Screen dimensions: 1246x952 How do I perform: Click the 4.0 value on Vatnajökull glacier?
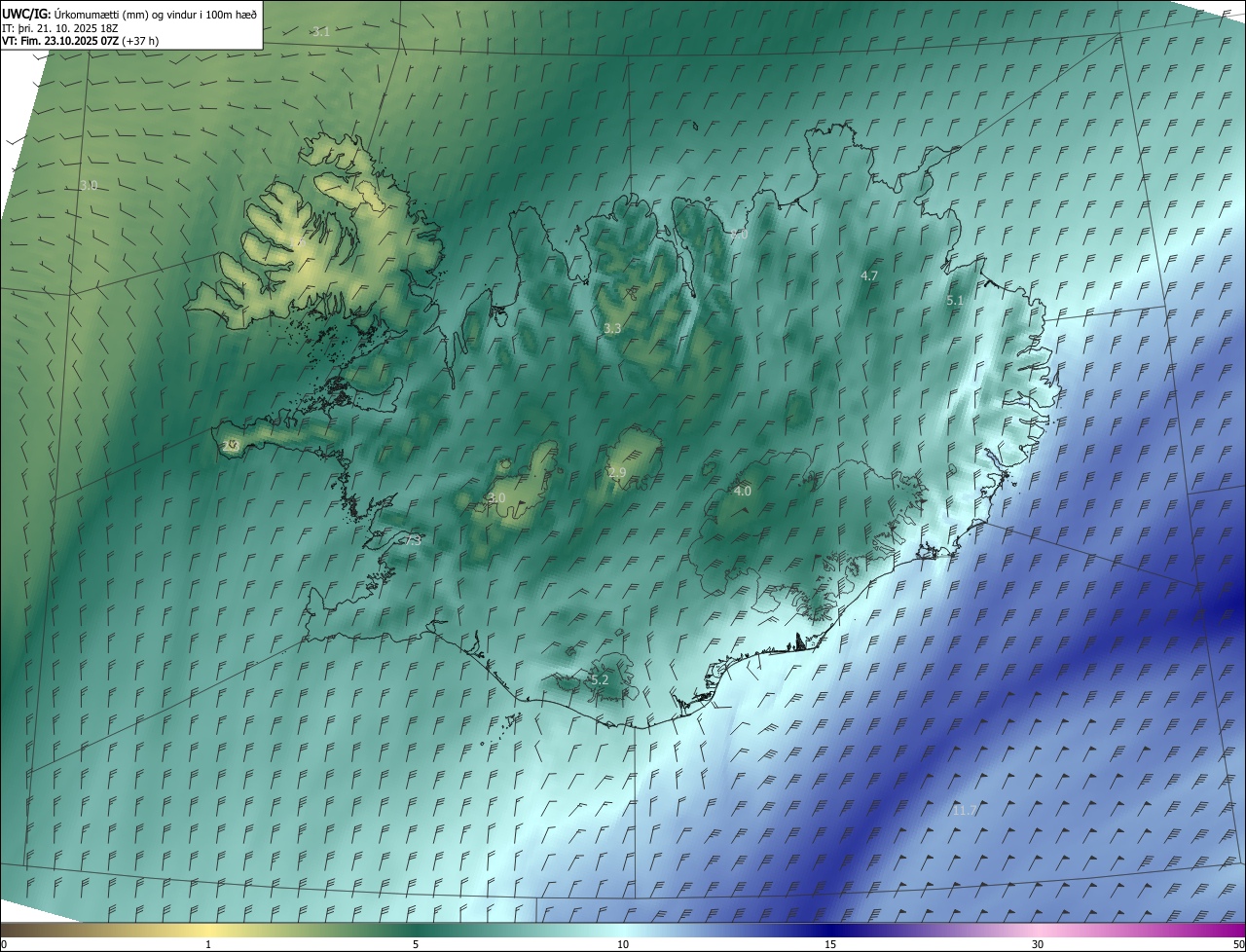743,492
